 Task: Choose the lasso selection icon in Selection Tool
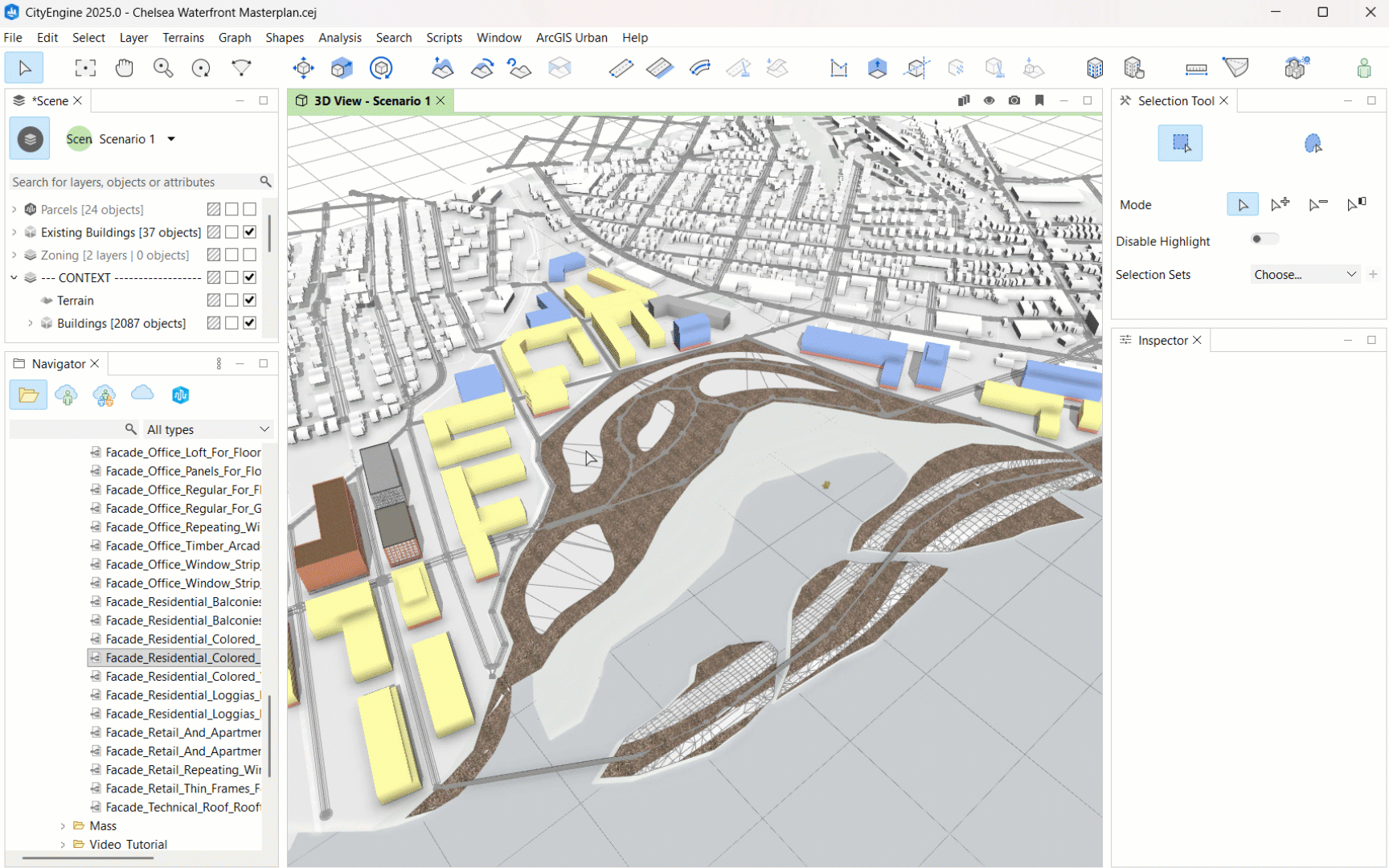pos(1313,144)
